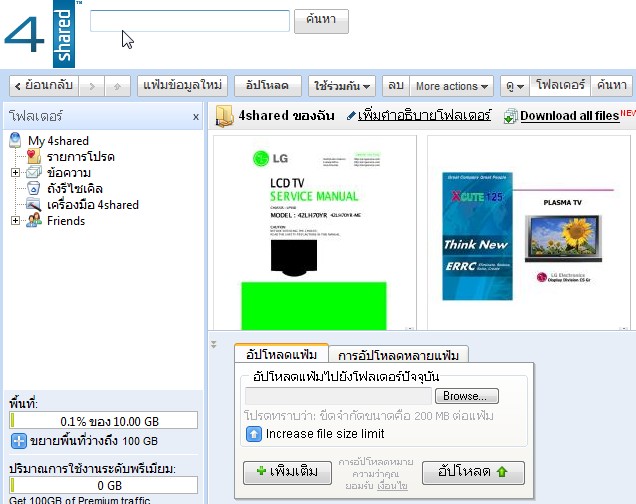636x504 pixels.
Task: Open เครื่องมือ 4shared item
Action: pyautogui.click(x=93, y=205)
